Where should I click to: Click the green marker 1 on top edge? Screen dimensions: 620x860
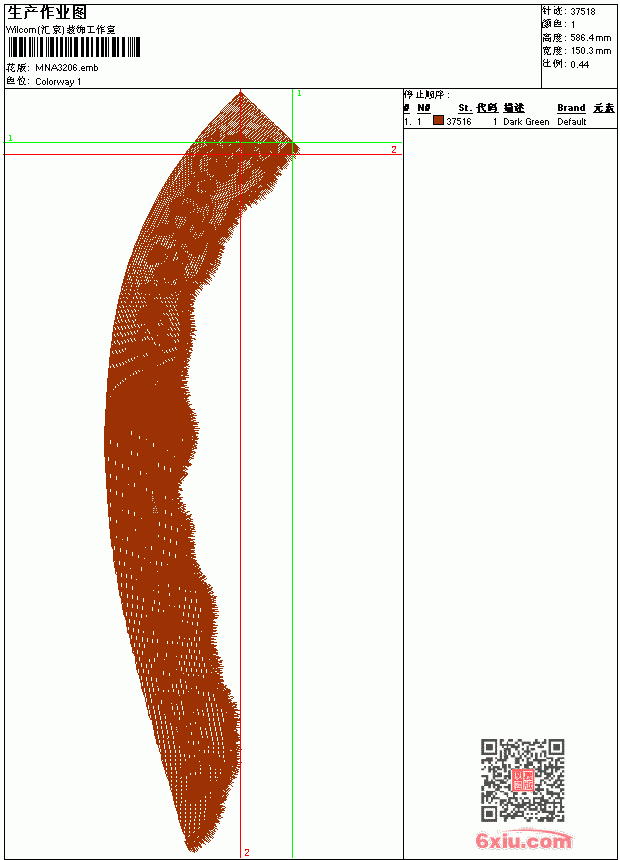click(x=299, y=94)
